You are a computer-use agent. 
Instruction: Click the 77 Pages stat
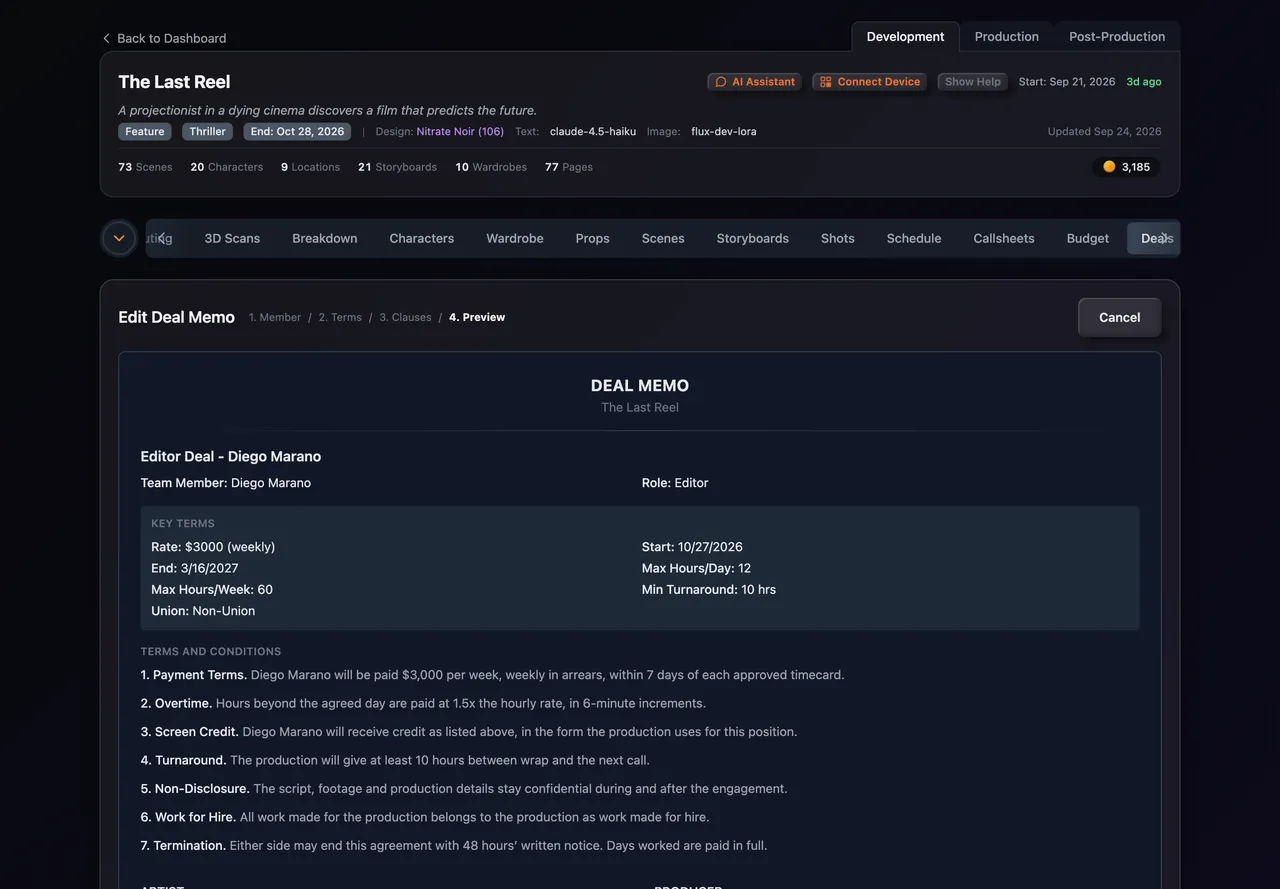569,167
